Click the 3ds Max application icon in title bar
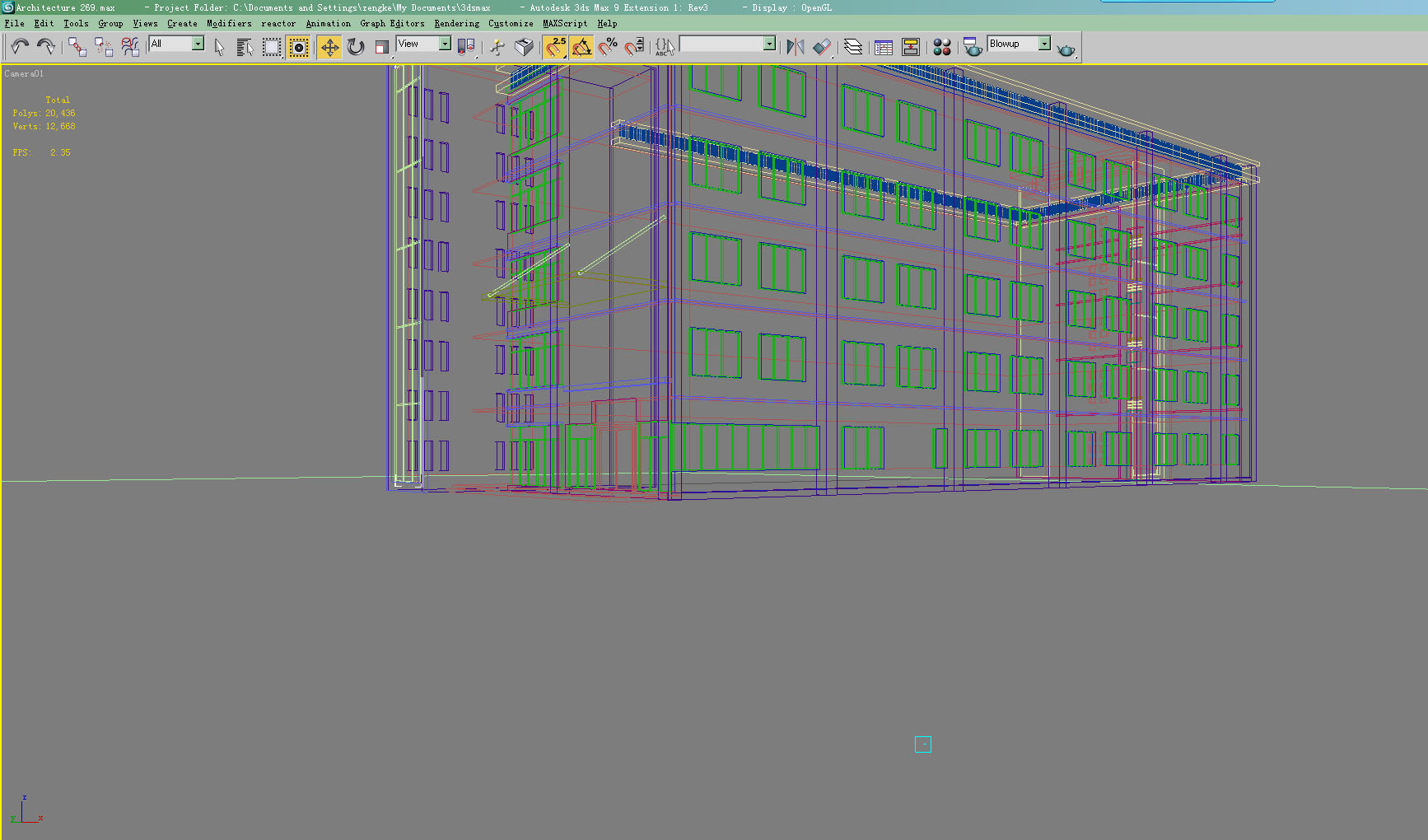1428x840 pixels. click(7, 7)
